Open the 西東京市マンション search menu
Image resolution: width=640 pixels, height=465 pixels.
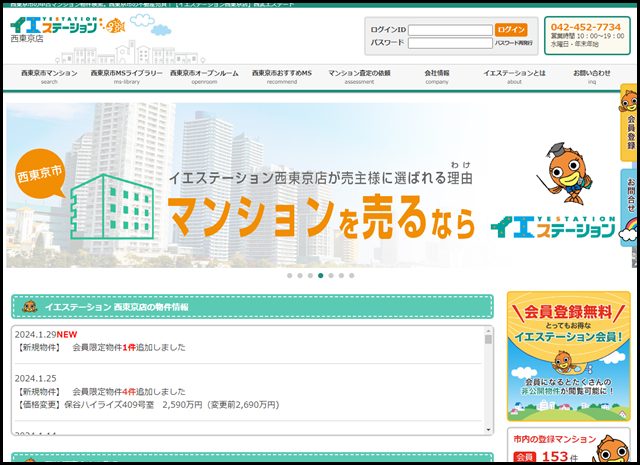(x=49, y=76)
